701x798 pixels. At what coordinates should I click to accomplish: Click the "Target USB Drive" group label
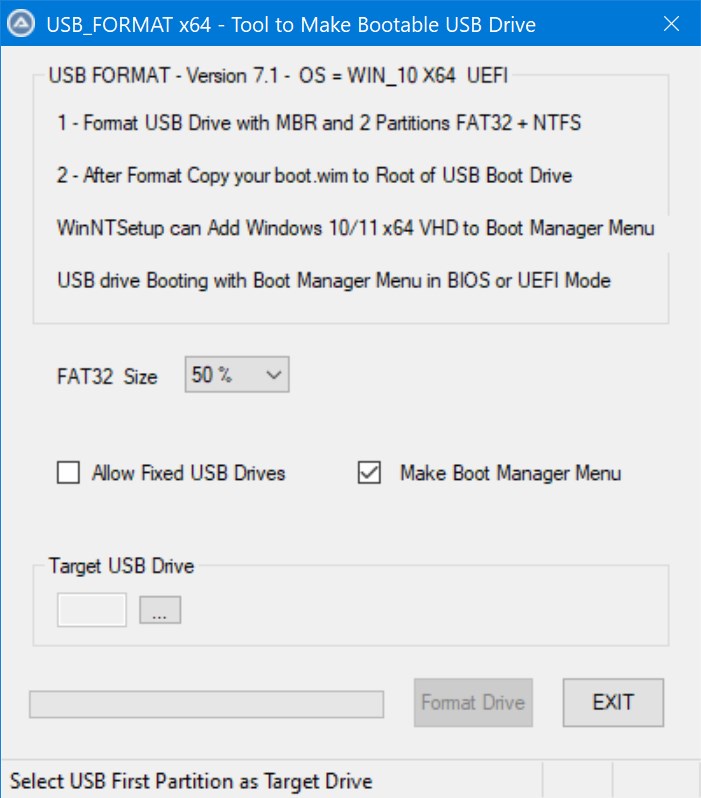click(x=121, y=566)
